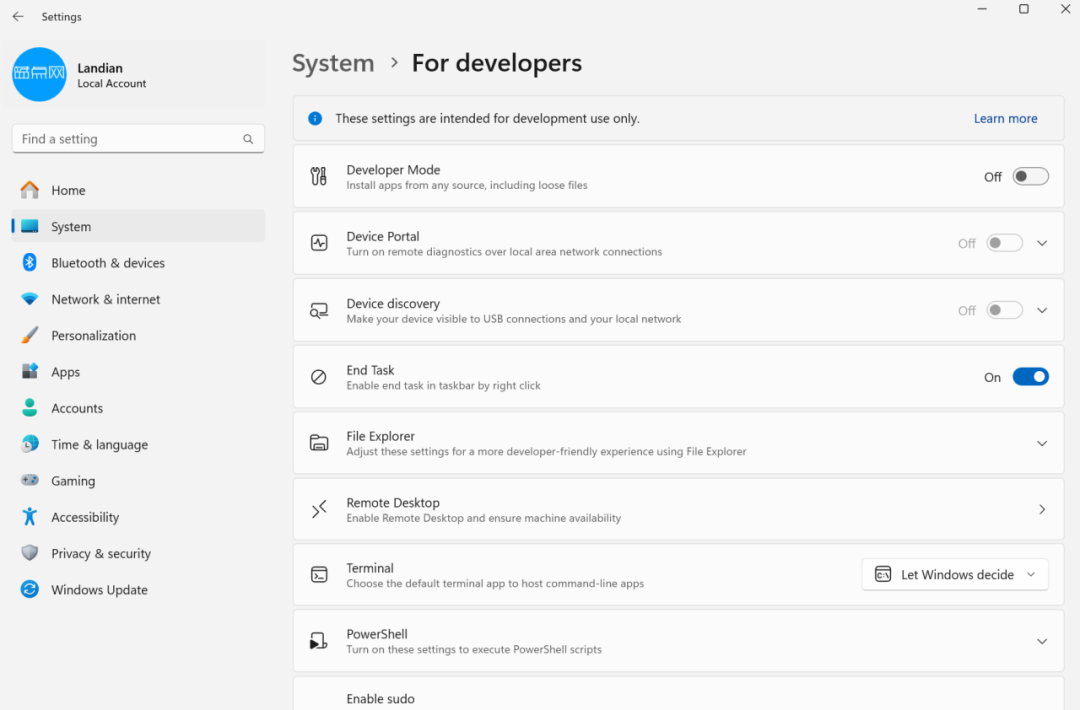1080x710 pixels.
Task: Click the Developer Mode tools icon
Action: click(x=319, y=176)
